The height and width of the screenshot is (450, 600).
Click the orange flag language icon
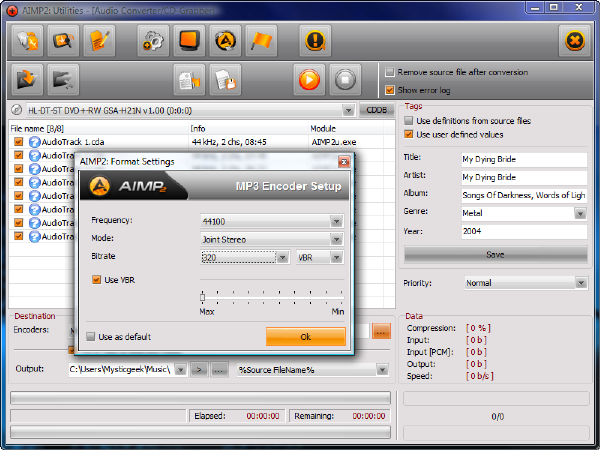pos(261,41)
